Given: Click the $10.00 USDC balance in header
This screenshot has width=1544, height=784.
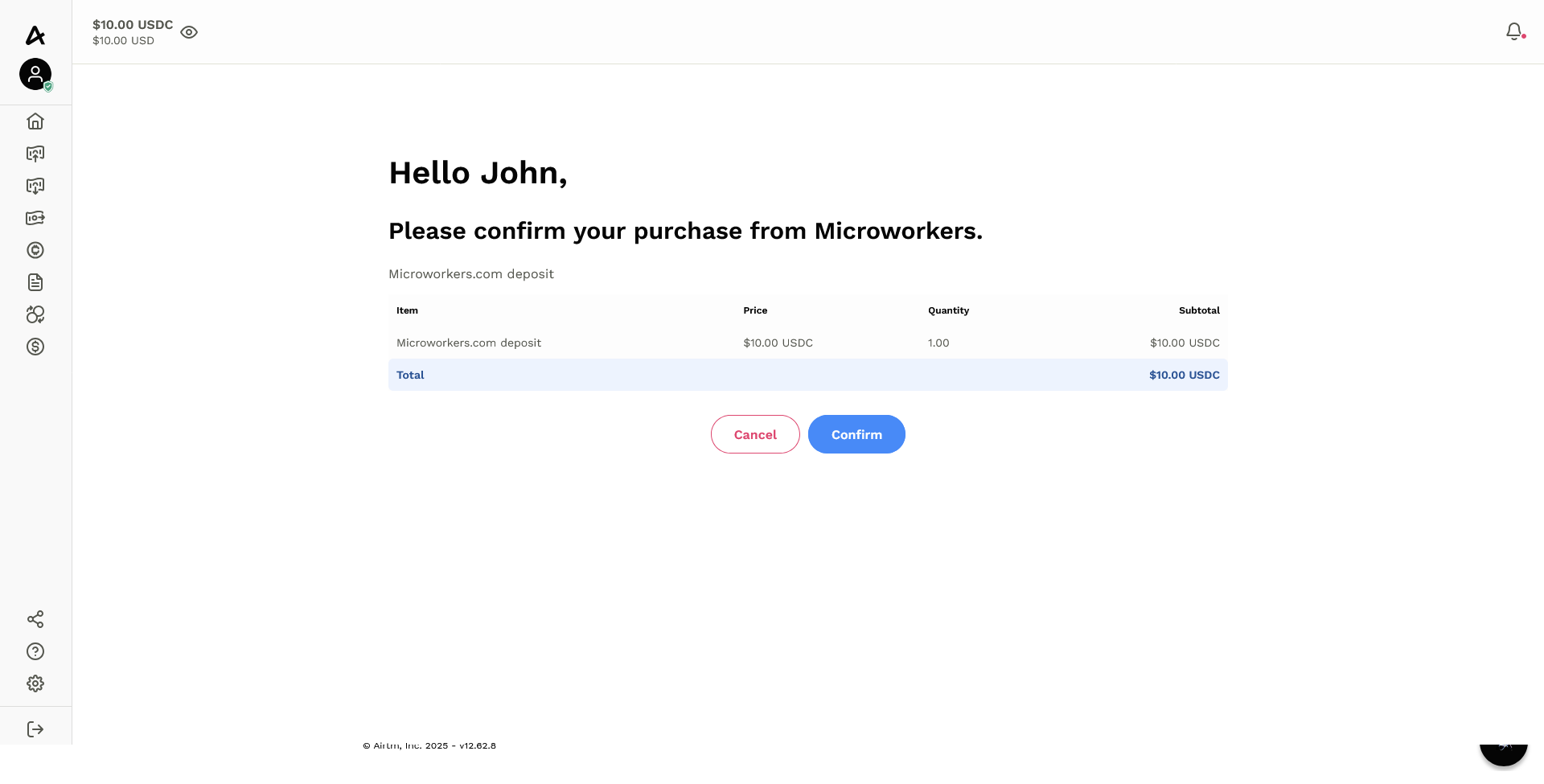Looking at the screenshot, I should click(x=133, y=25).
